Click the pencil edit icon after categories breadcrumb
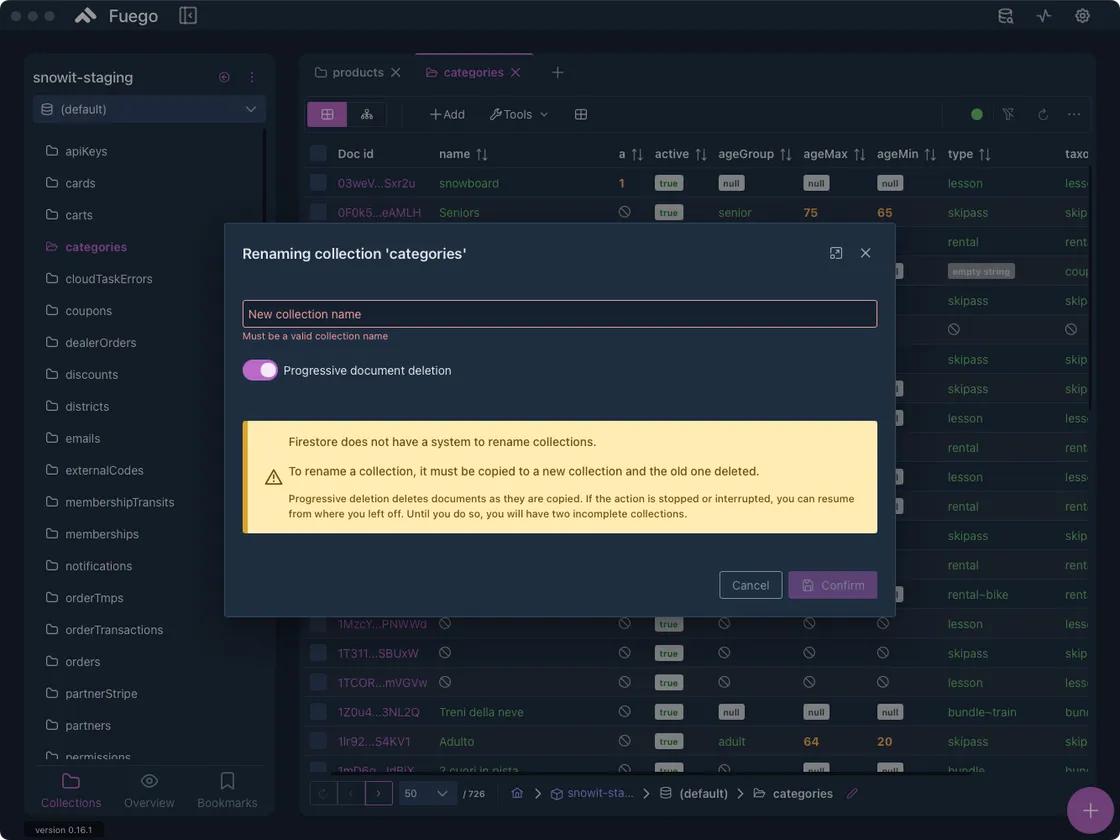The height and width of the screenshot is (840, 1120). (851, 794)
